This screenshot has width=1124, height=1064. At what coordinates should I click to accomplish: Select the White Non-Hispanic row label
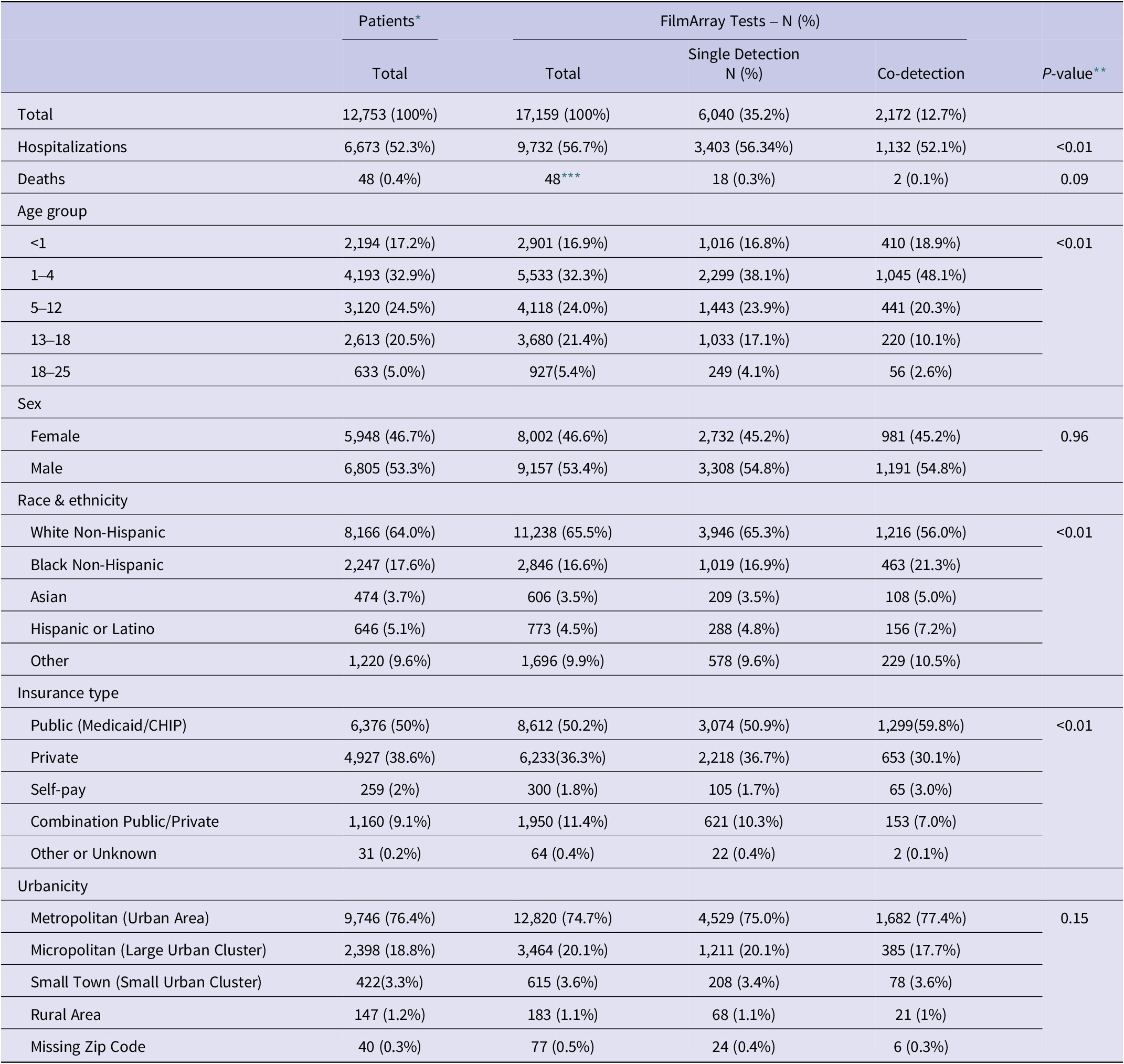(x=98, y=533)
